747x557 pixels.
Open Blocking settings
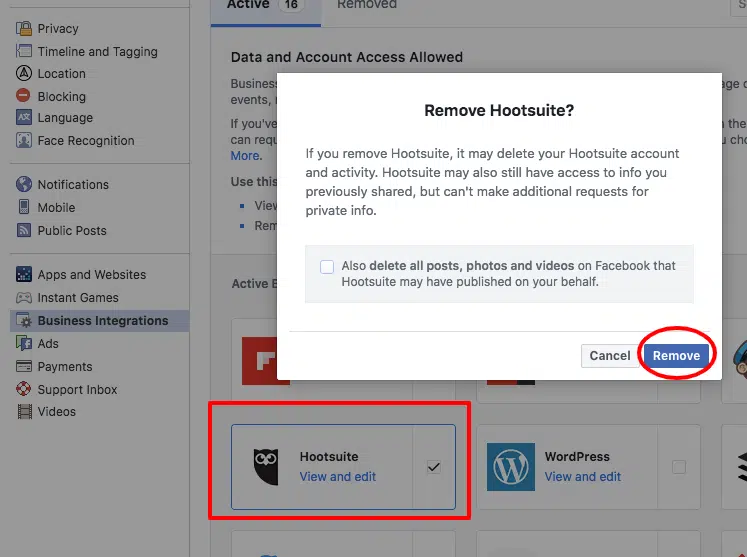pyautogui.click(x=61, y=96)
